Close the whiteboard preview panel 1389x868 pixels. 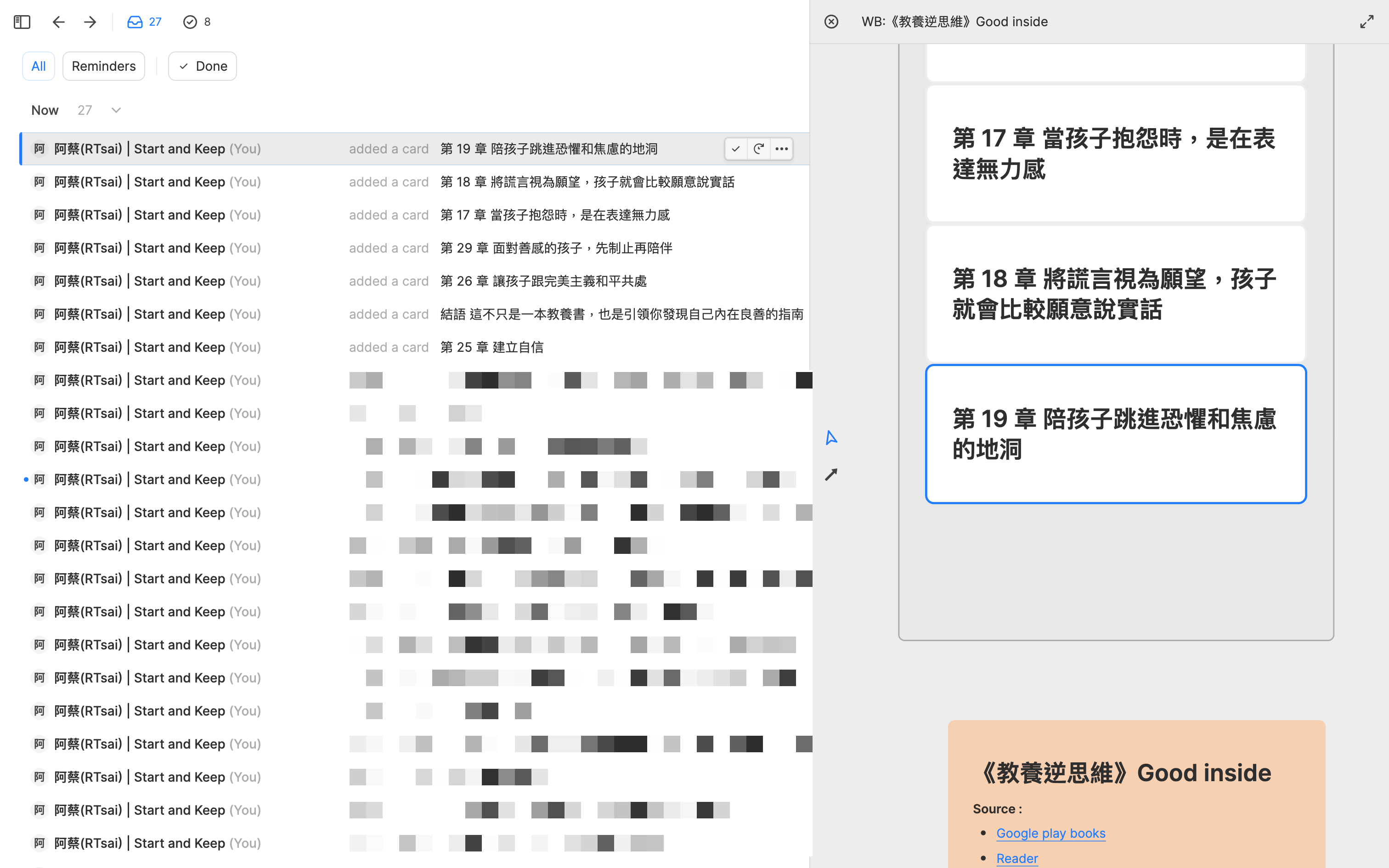click(x=831, y=22)
